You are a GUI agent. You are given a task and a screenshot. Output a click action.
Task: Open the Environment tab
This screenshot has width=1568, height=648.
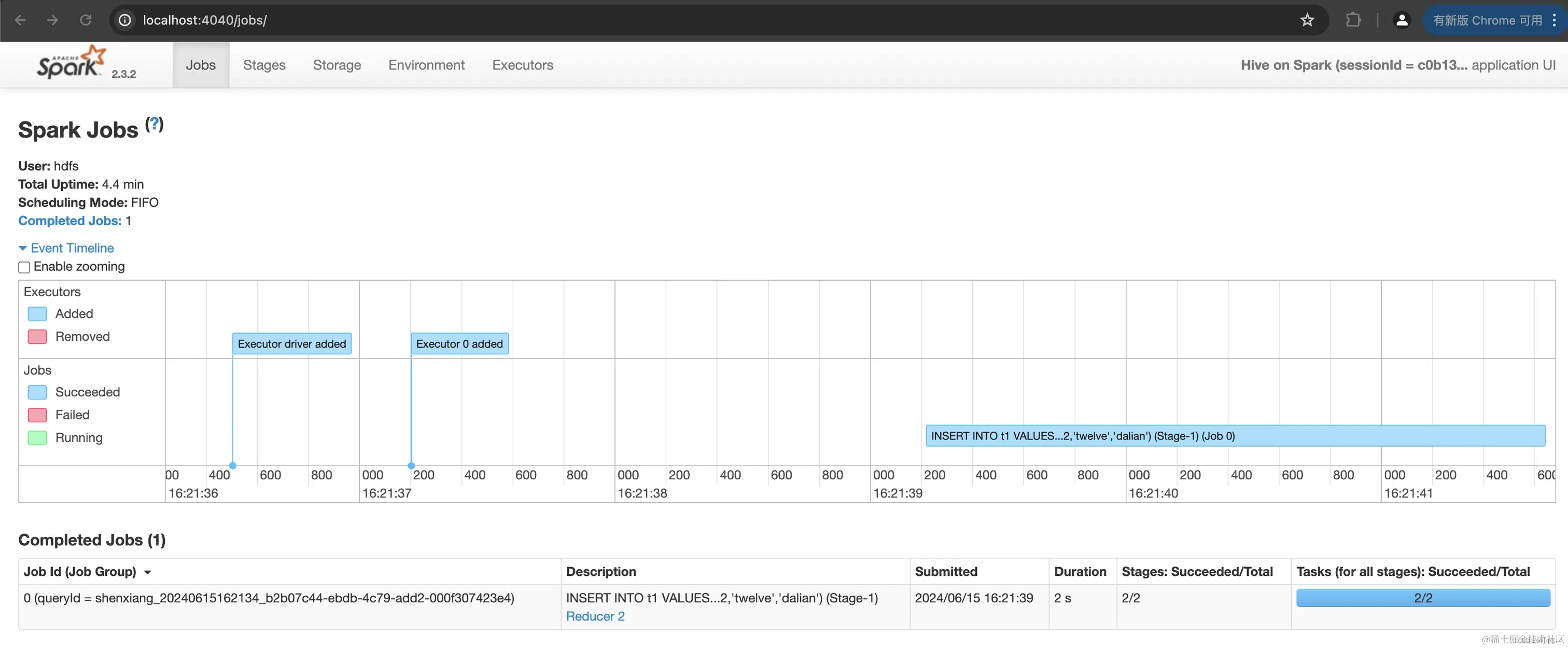coord(426,65)
